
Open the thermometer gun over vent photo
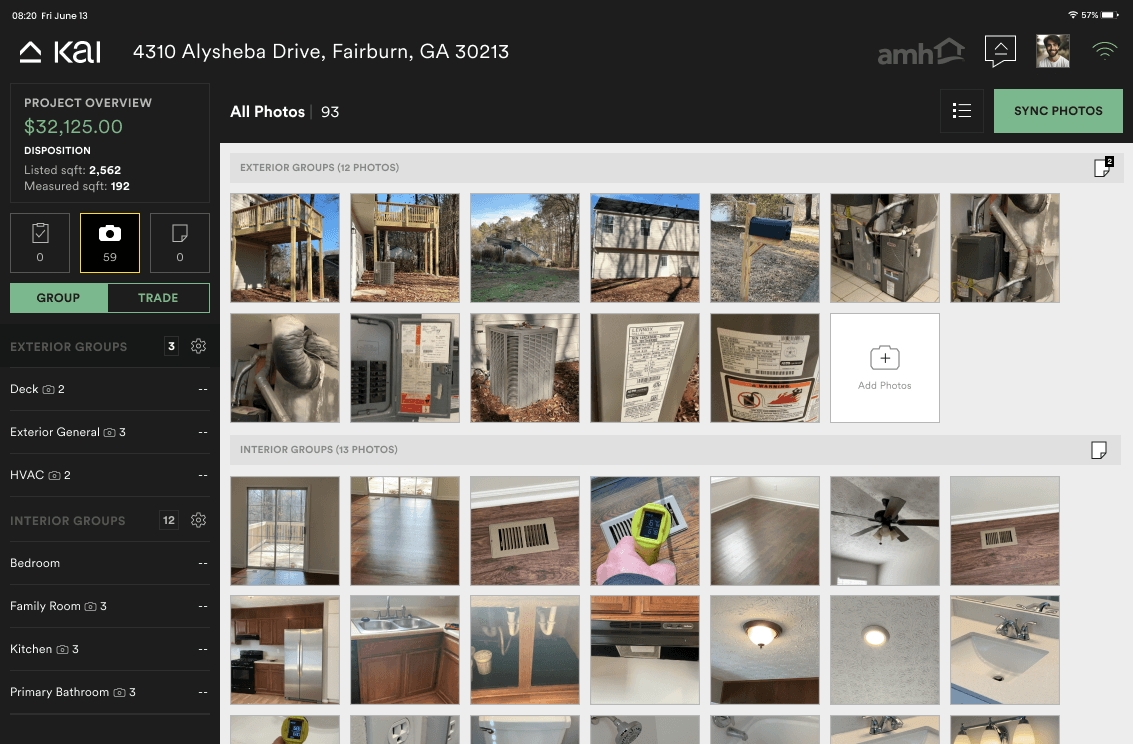pos(645,531)
